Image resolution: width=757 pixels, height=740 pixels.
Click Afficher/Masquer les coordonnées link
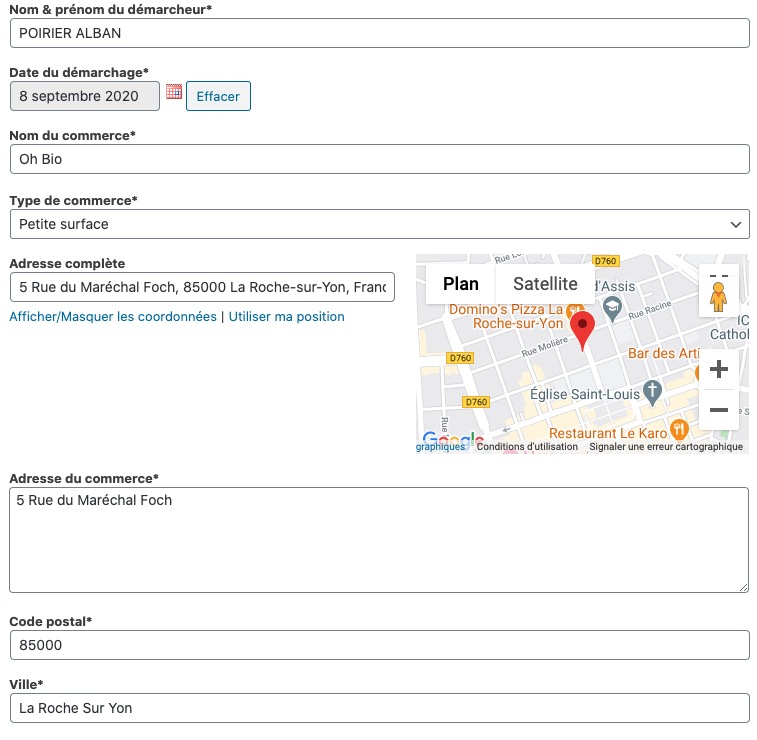point(113,317)
